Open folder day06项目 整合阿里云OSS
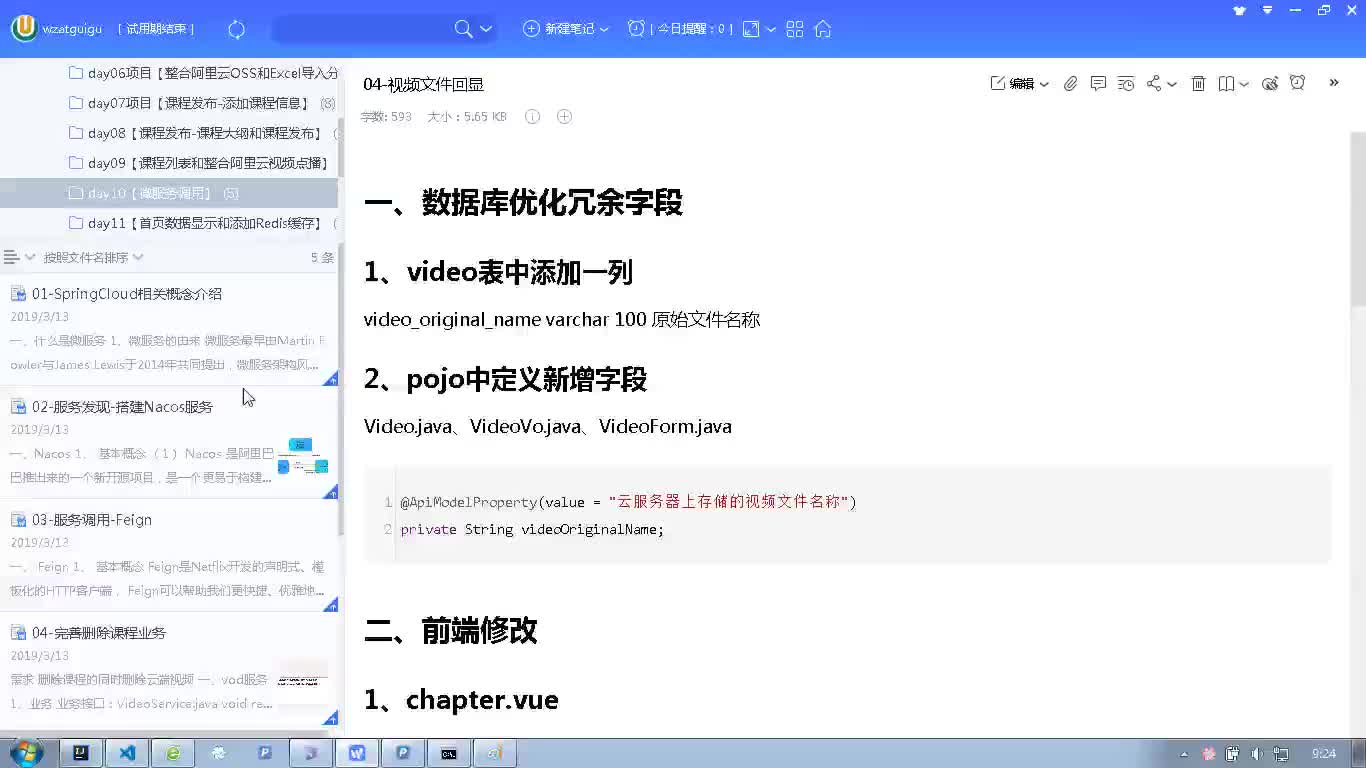1366x768 pixels. pyautogui.click(x=202, y=73)
